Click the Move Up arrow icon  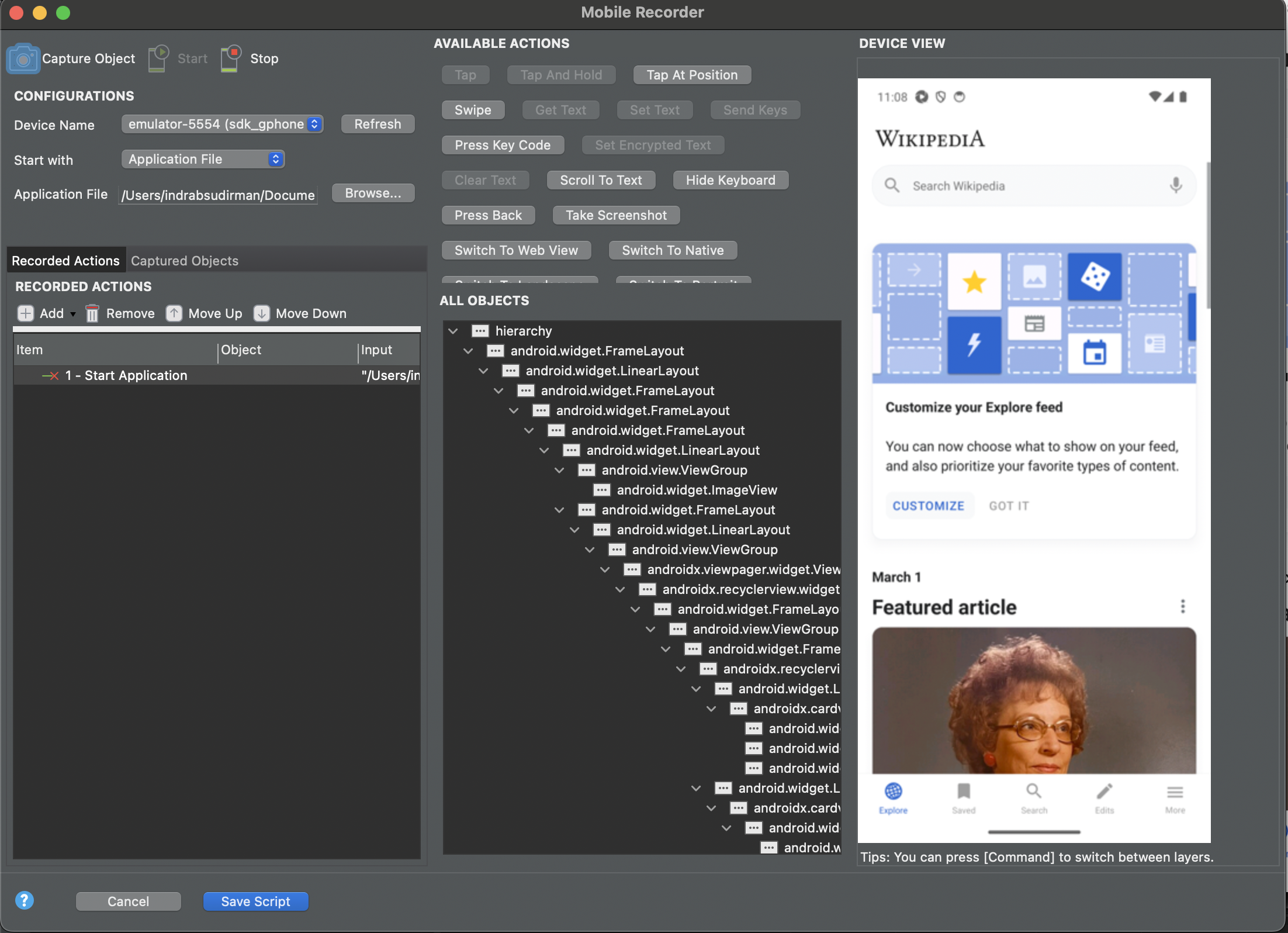coord(174,314)
